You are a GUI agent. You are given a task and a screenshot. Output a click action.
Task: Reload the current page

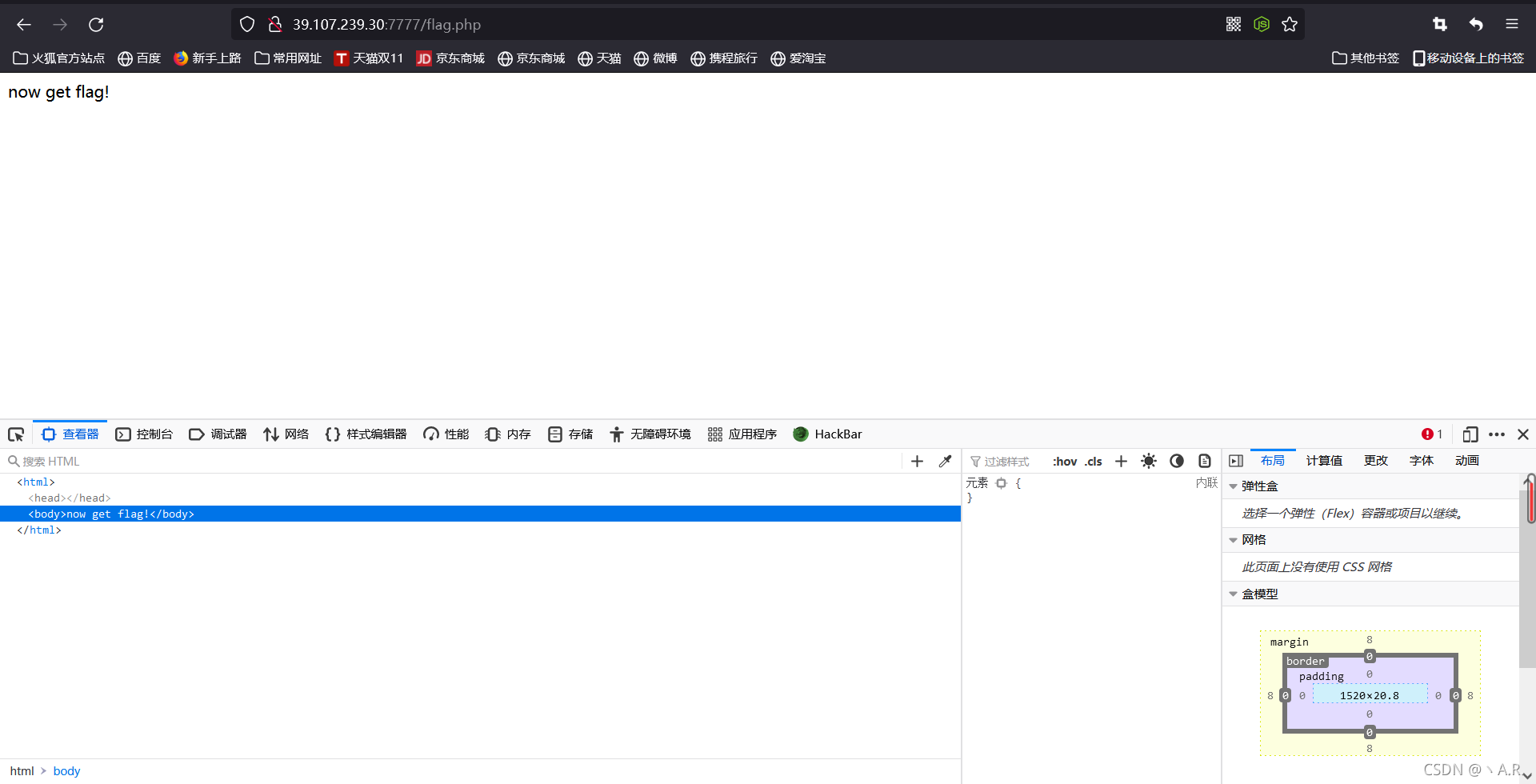[x=96, y=25]
